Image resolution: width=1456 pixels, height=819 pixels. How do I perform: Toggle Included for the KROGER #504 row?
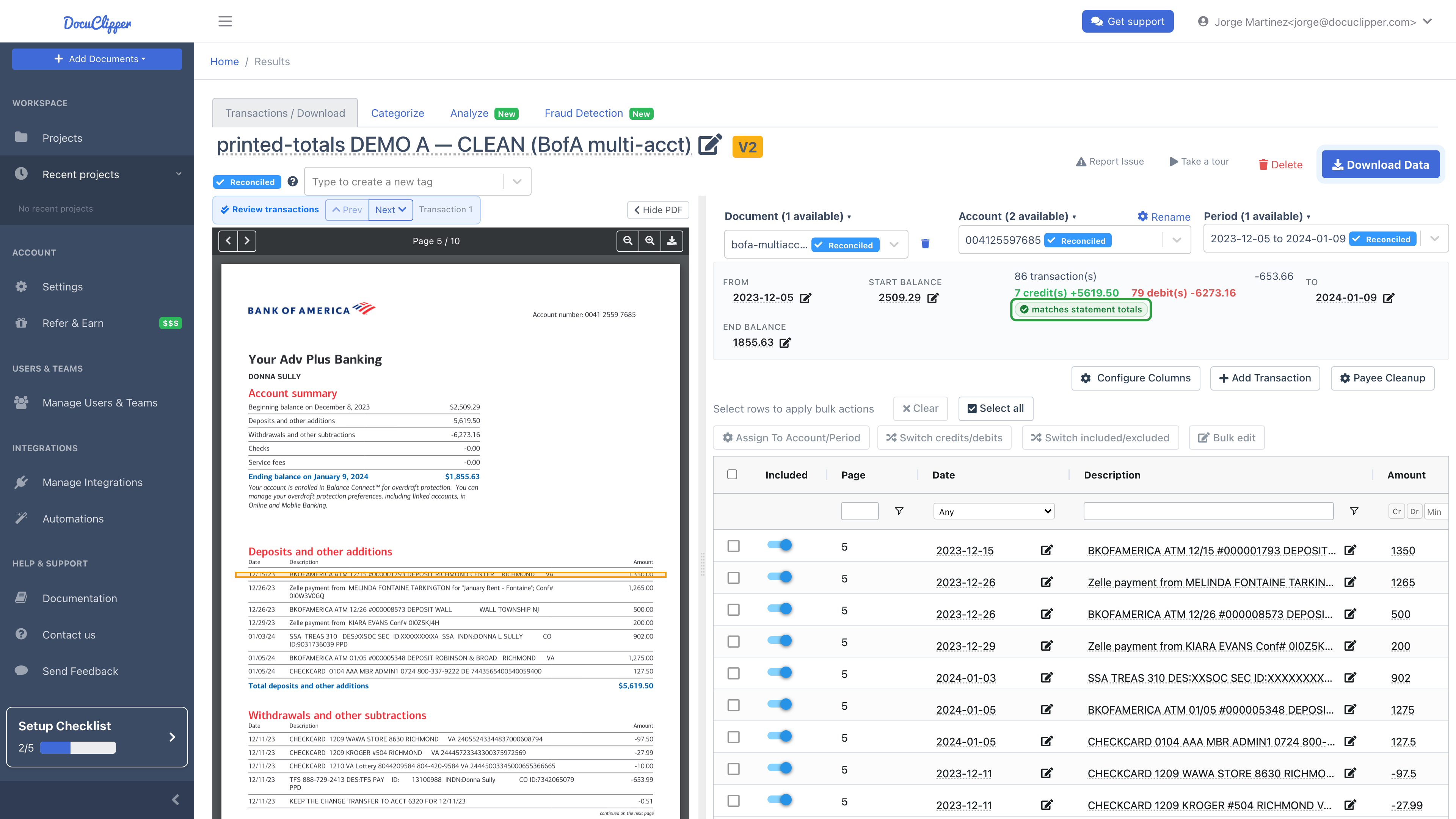coord(780,800)
